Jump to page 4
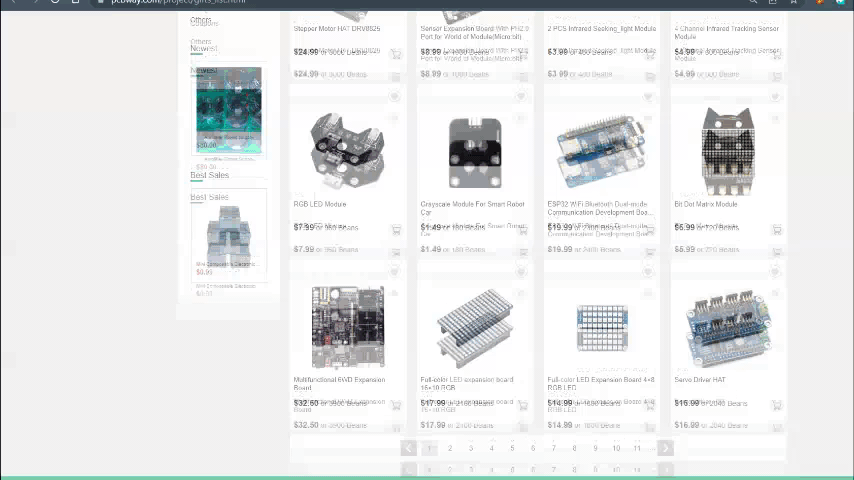The image size is (854, 480). pos(491,448)
